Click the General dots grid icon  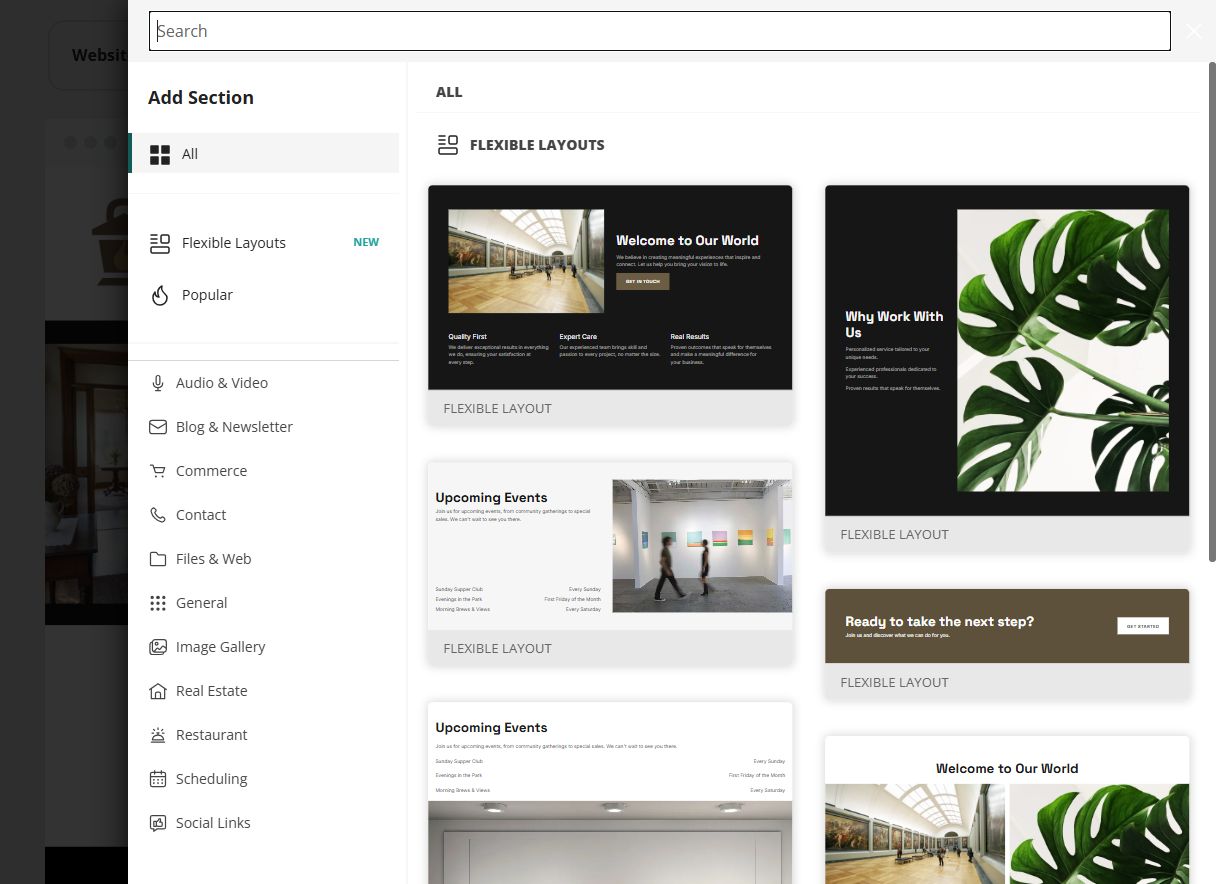click(158, 603)
